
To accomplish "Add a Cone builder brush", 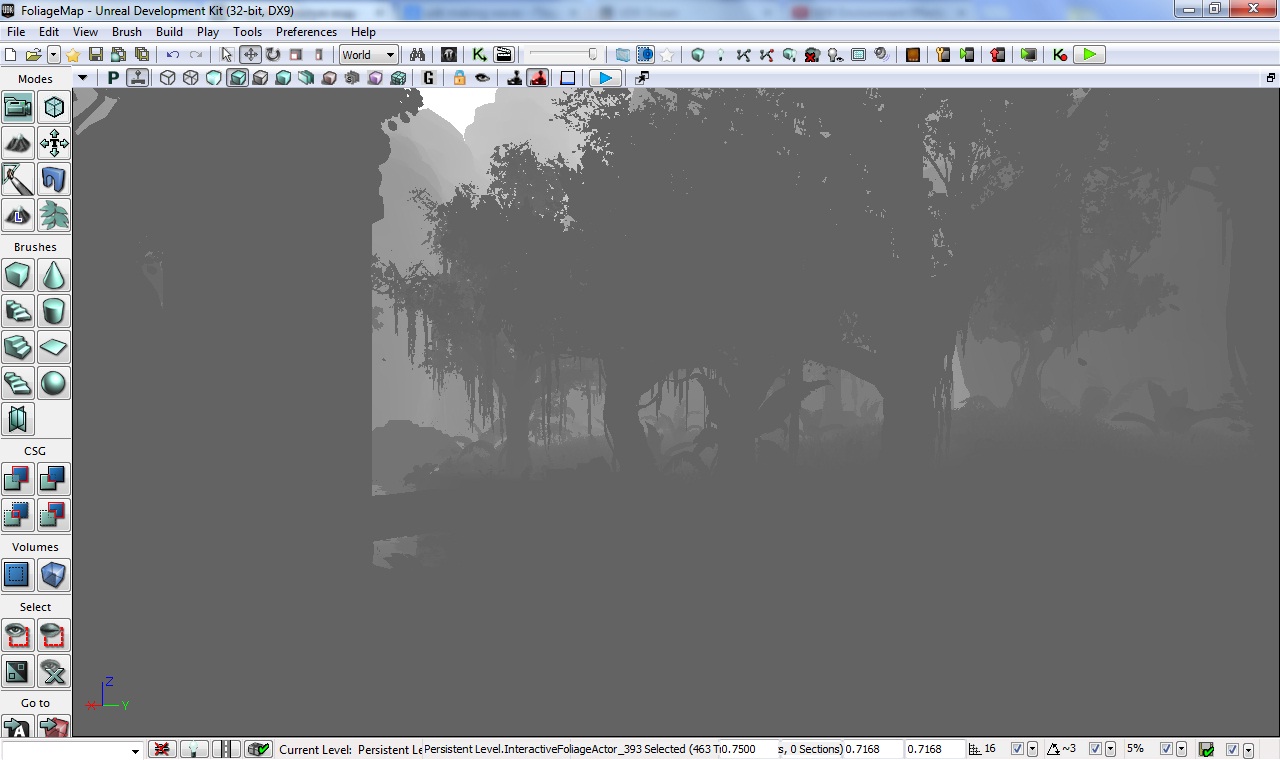I will click(54, 275).
